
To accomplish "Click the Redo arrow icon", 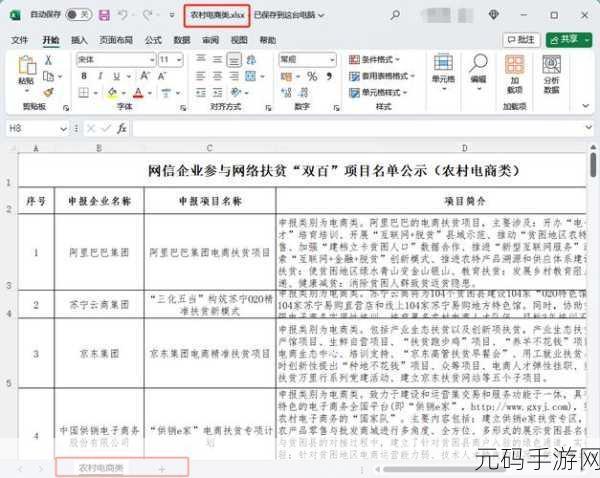I will [x=147, y=15].
